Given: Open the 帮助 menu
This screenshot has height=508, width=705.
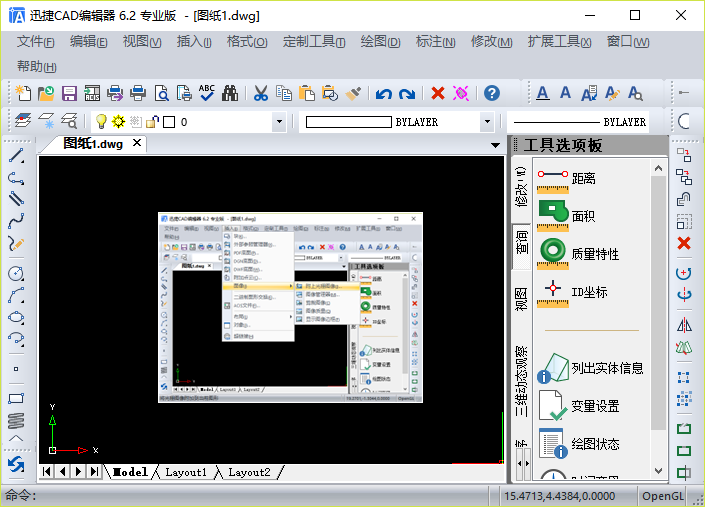Looking at the screenshot, I should click(36, 67).
